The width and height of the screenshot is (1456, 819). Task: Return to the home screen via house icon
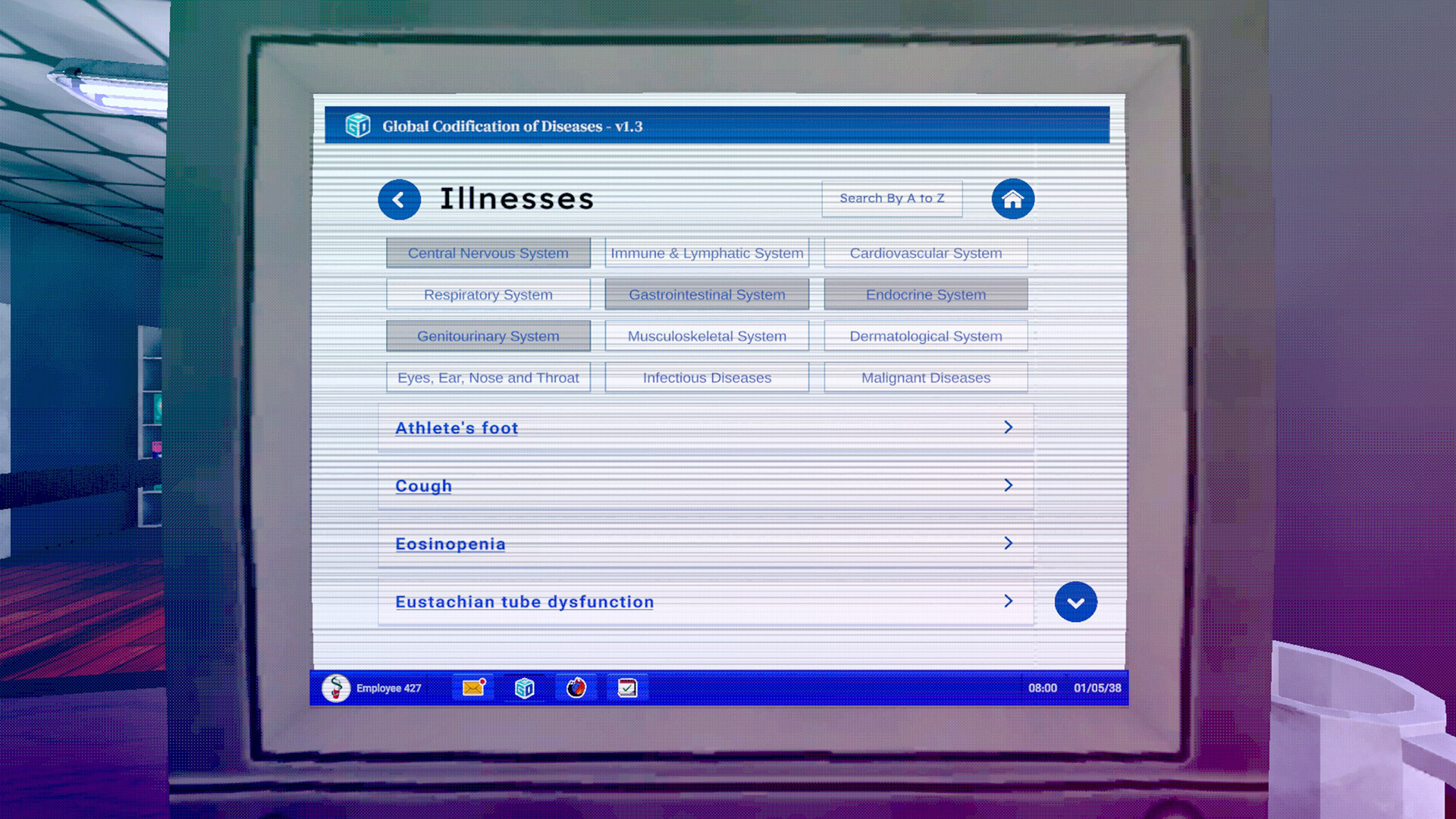coord(1013,199)
